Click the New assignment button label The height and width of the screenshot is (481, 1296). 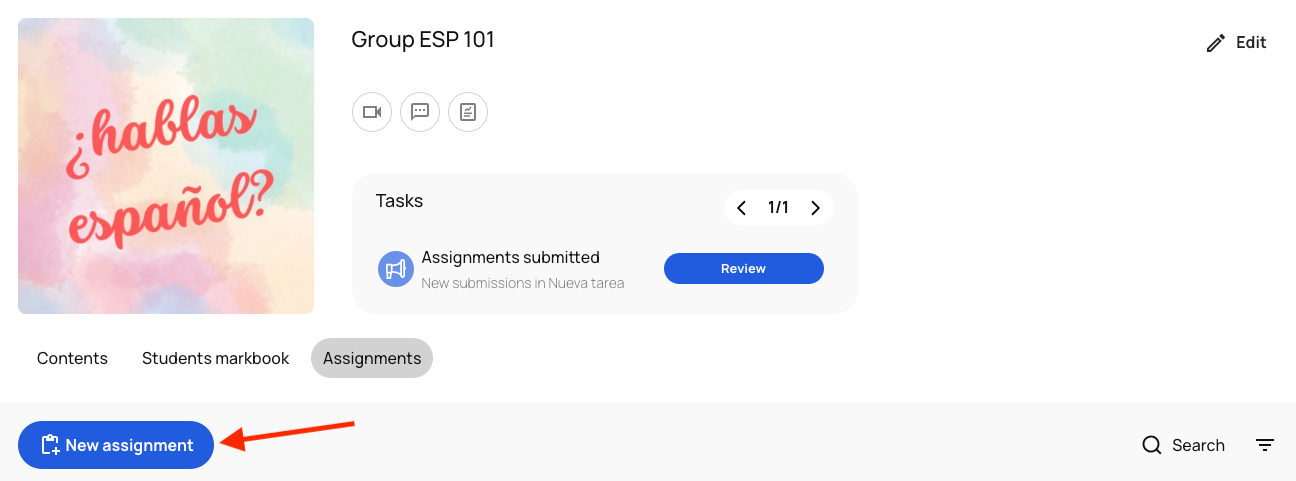tap(130, 446)
